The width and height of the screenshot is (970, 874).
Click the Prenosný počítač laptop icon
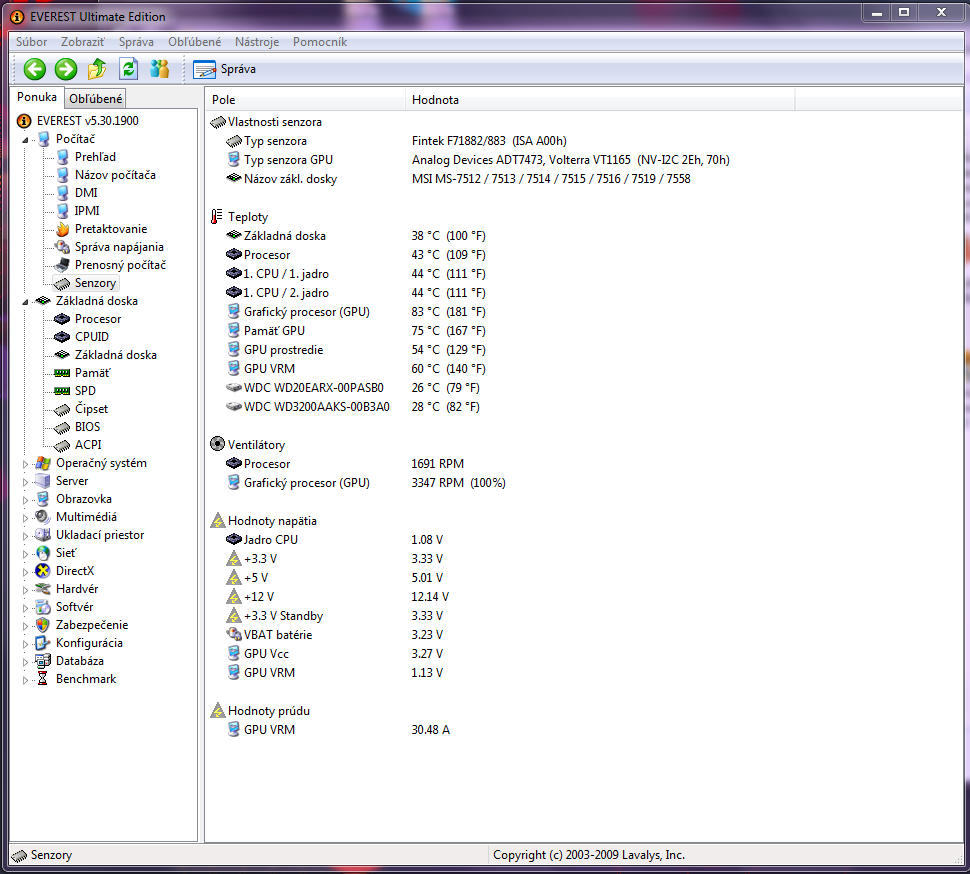(62, 265)
